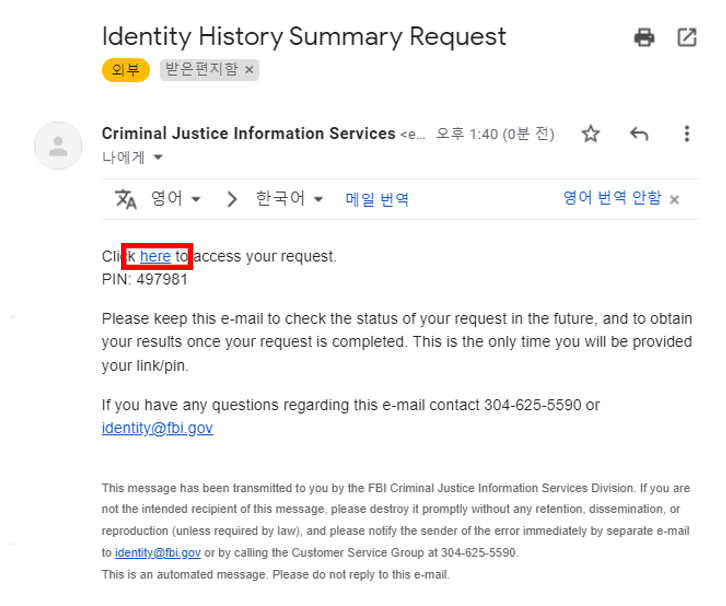Click the 받은편지함 label chip
This screenshot has height=606, width=726.
202,69
